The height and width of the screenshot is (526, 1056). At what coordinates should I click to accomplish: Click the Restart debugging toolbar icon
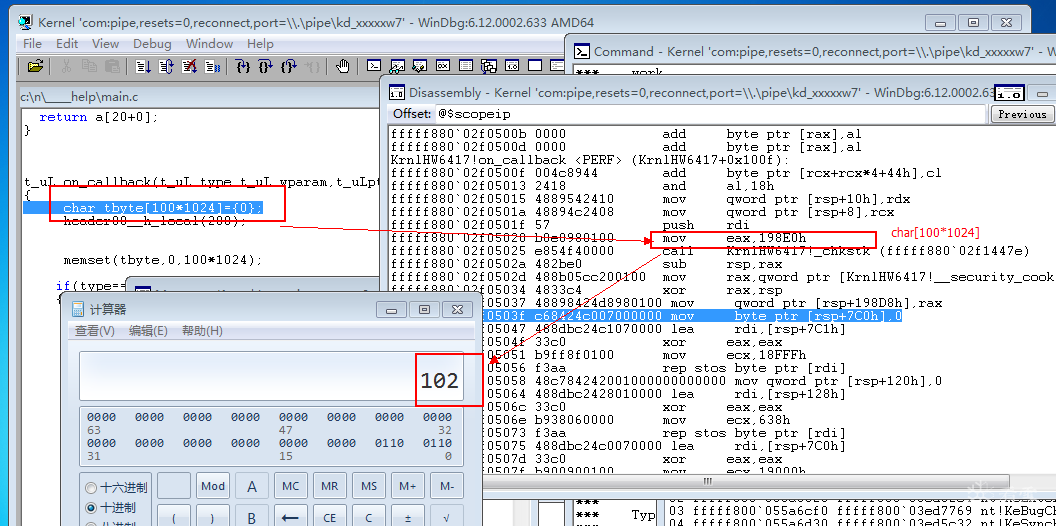pos(166,66)
